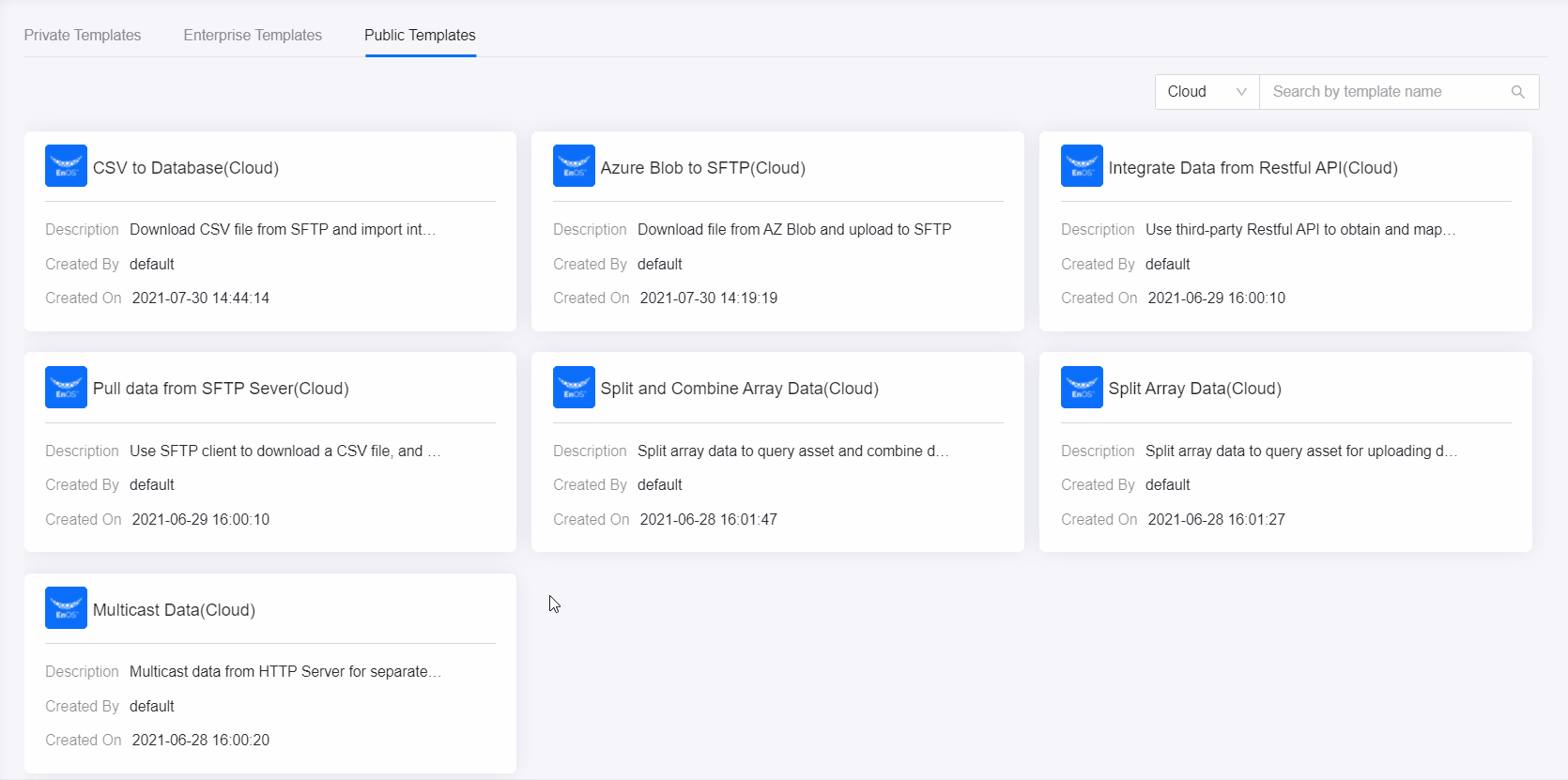Open the Split Array Data(Cloud) title

[1194, 389]
